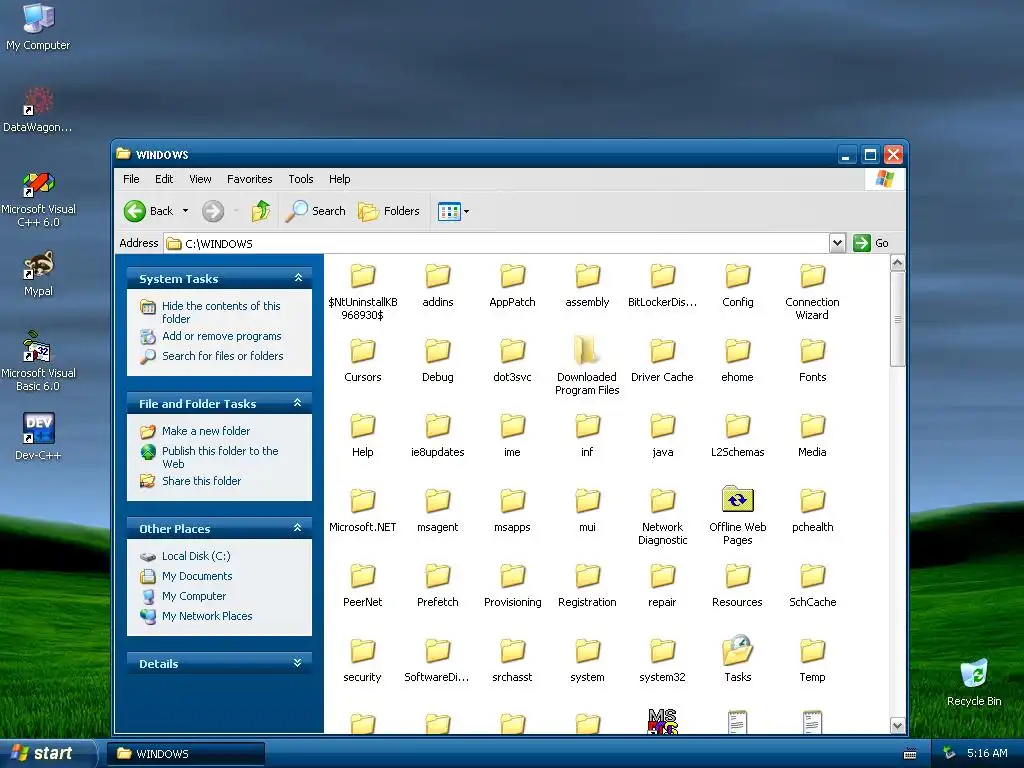The height and width of the screenshot is (768, 1024).
Task: Select the Temp folder
Action: click(812, 661)
